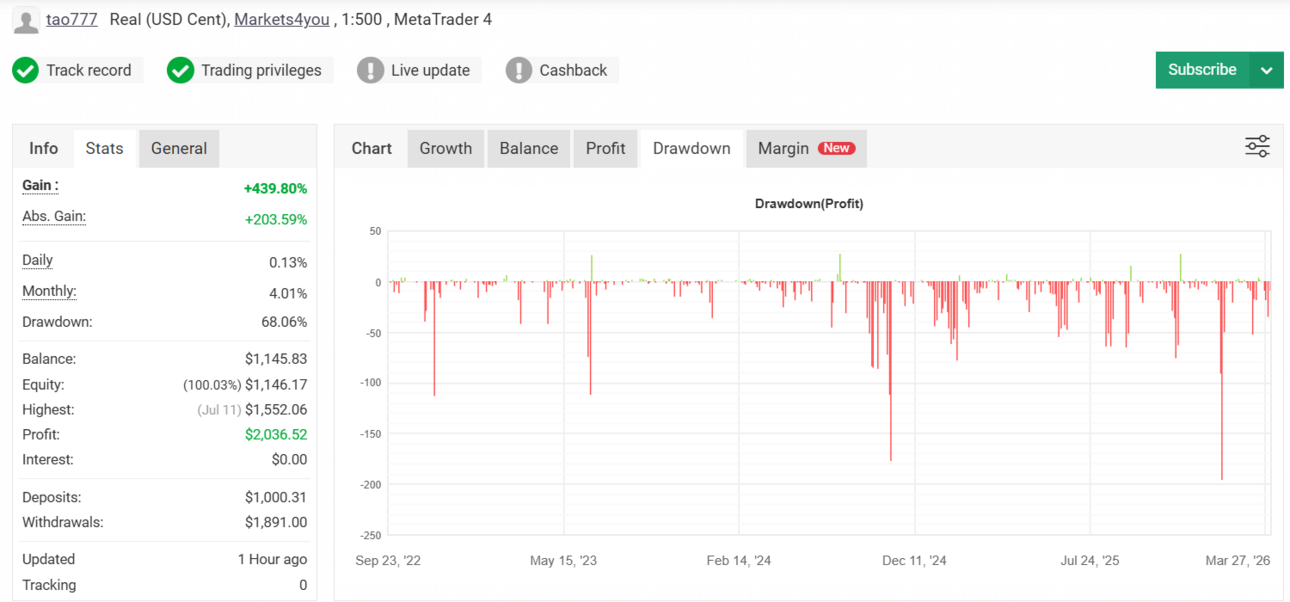Click the Trading privileges green checkmark icon
Screen dimensions: 1290x602
(x=180, y=70)
